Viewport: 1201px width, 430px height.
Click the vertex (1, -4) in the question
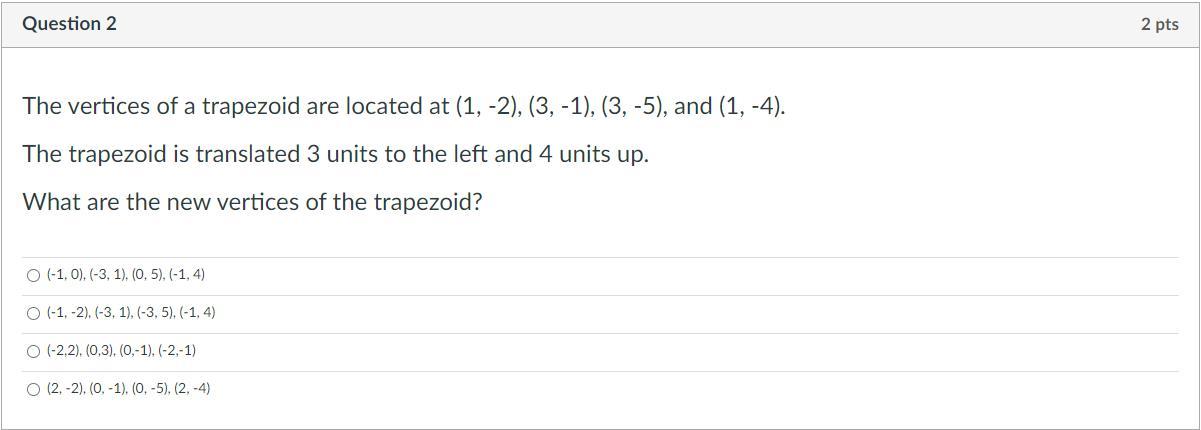[751, 107]
